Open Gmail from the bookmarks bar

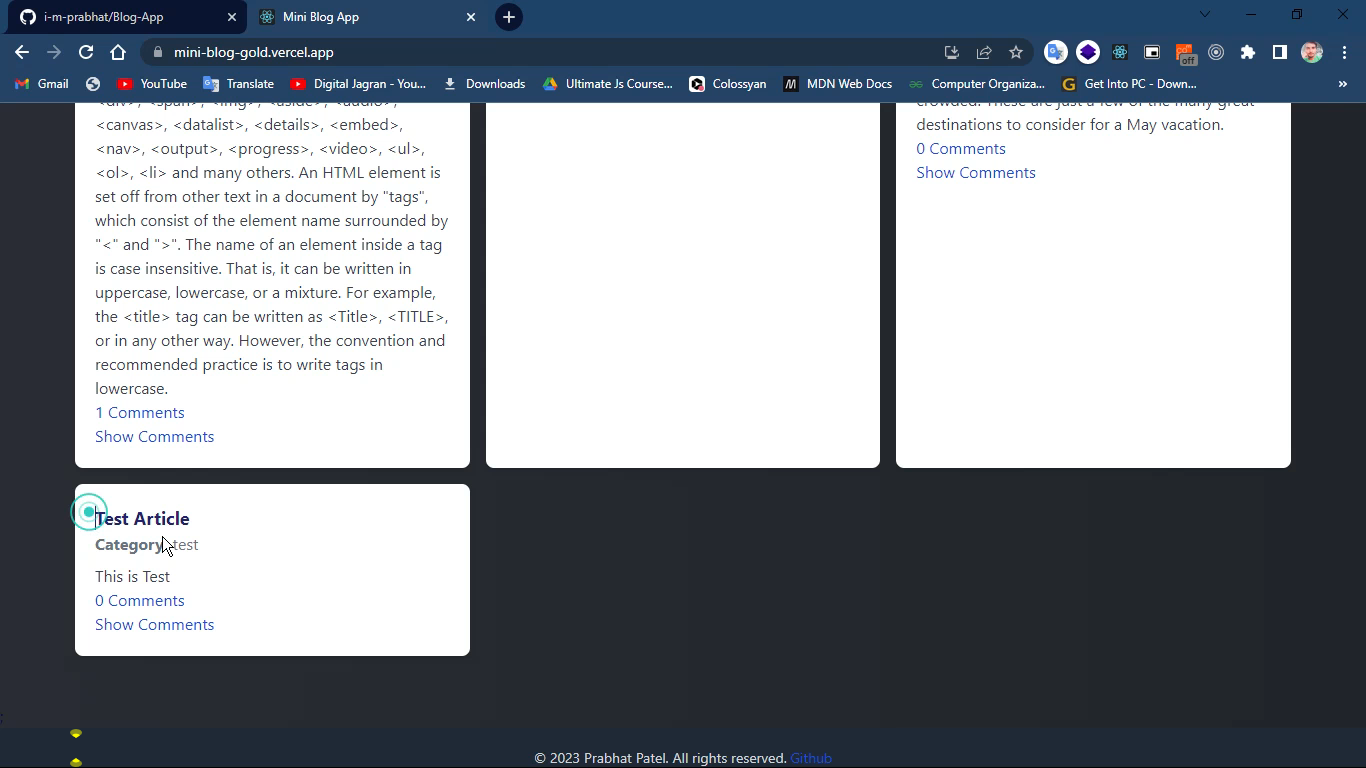point(40,84)
